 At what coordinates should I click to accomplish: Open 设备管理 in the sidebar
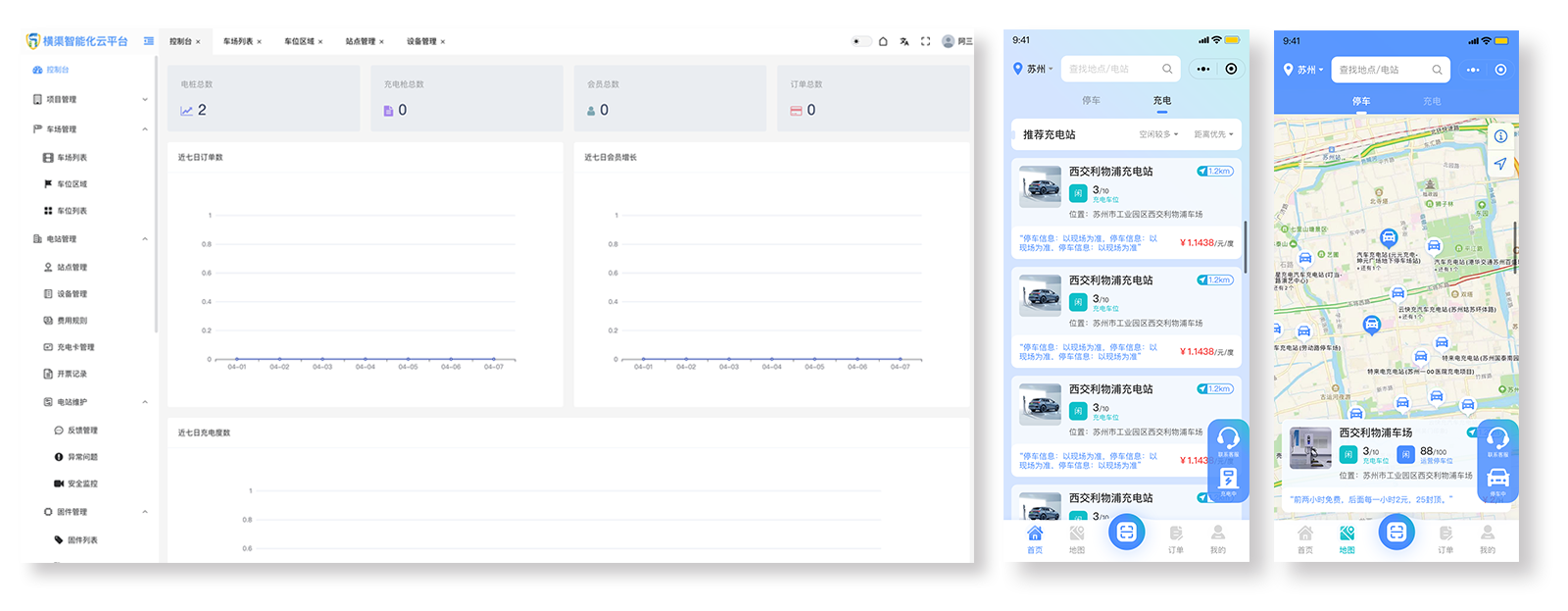[72, 293]
